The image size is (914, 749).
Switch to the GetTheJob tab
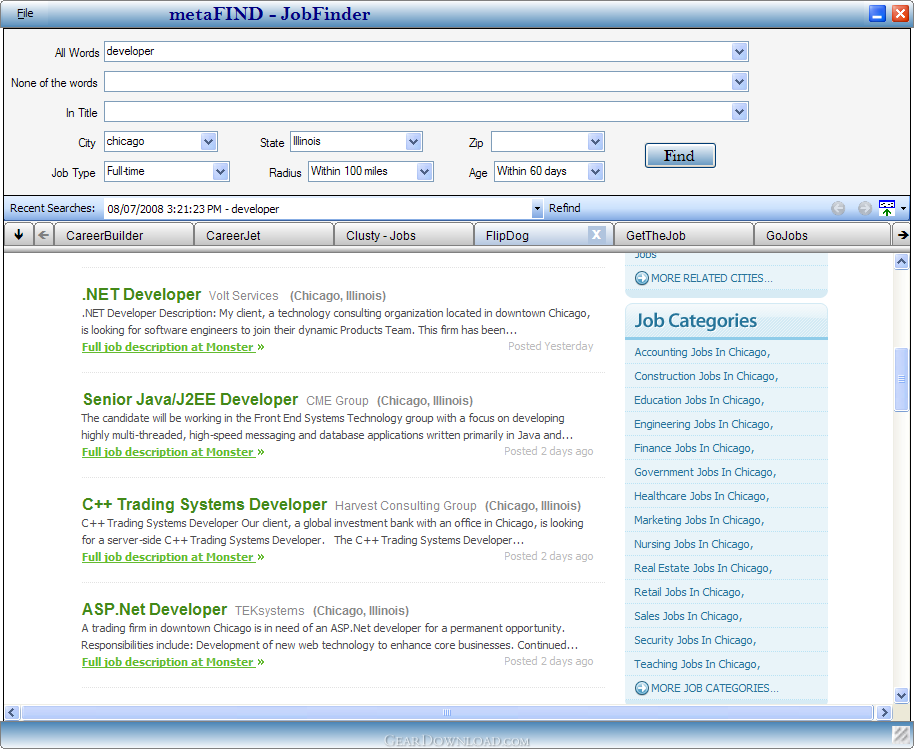pos(683,235)
